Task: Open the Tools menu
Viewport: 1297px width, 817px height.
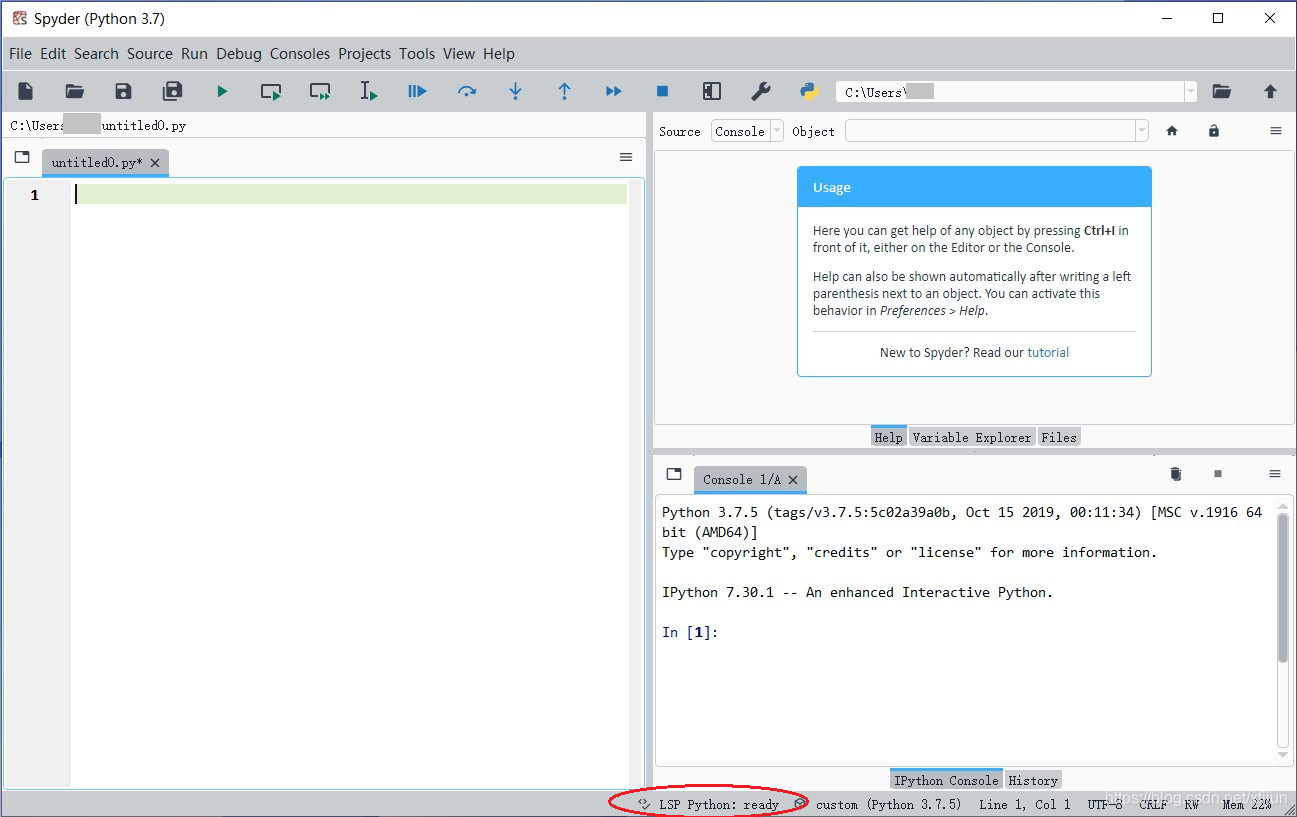Action: click(417, 54)
